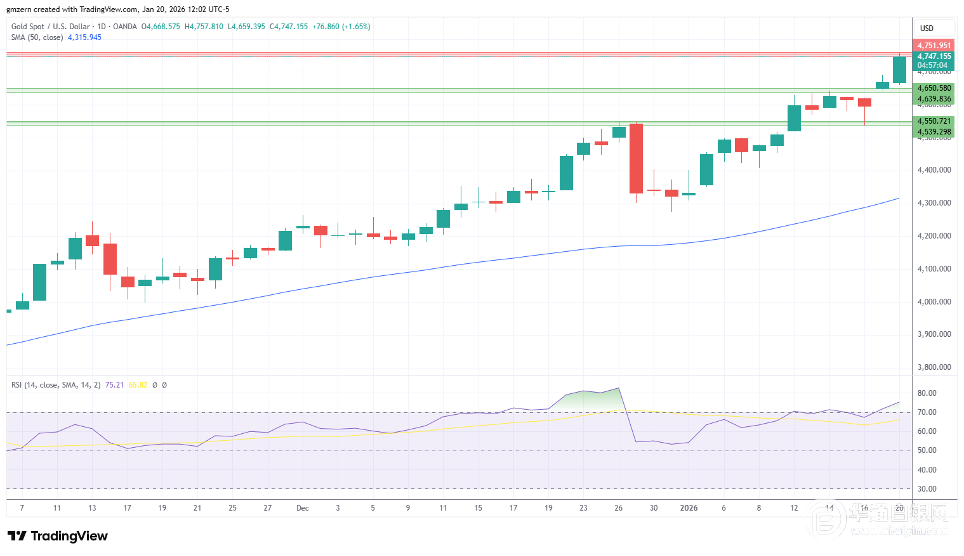
Task: Select the RSI (14, close, SMA, 14, 2) legend
Action: [54, 383]
